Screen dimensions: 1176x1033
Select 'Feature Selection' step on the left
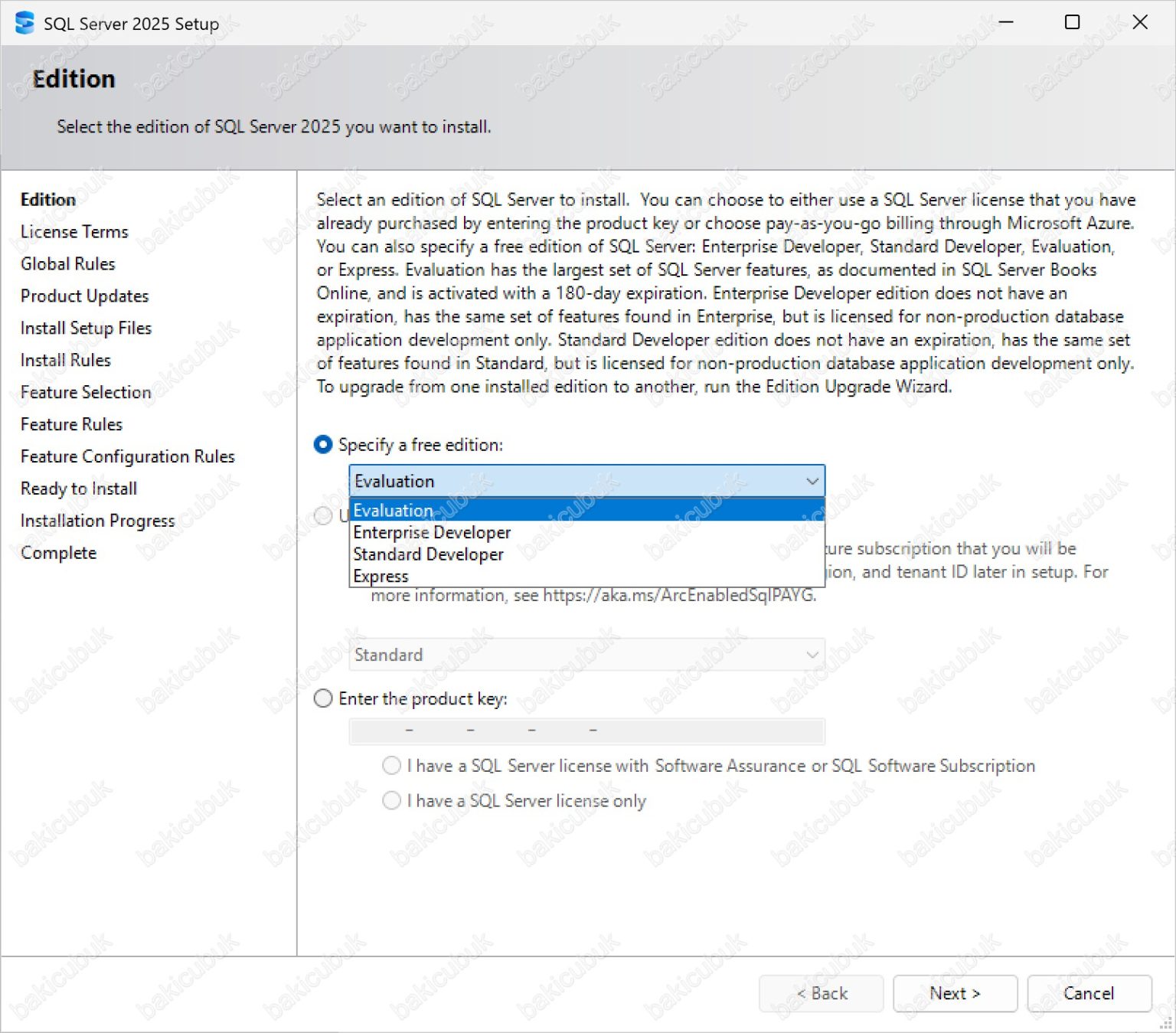[85, 392]
